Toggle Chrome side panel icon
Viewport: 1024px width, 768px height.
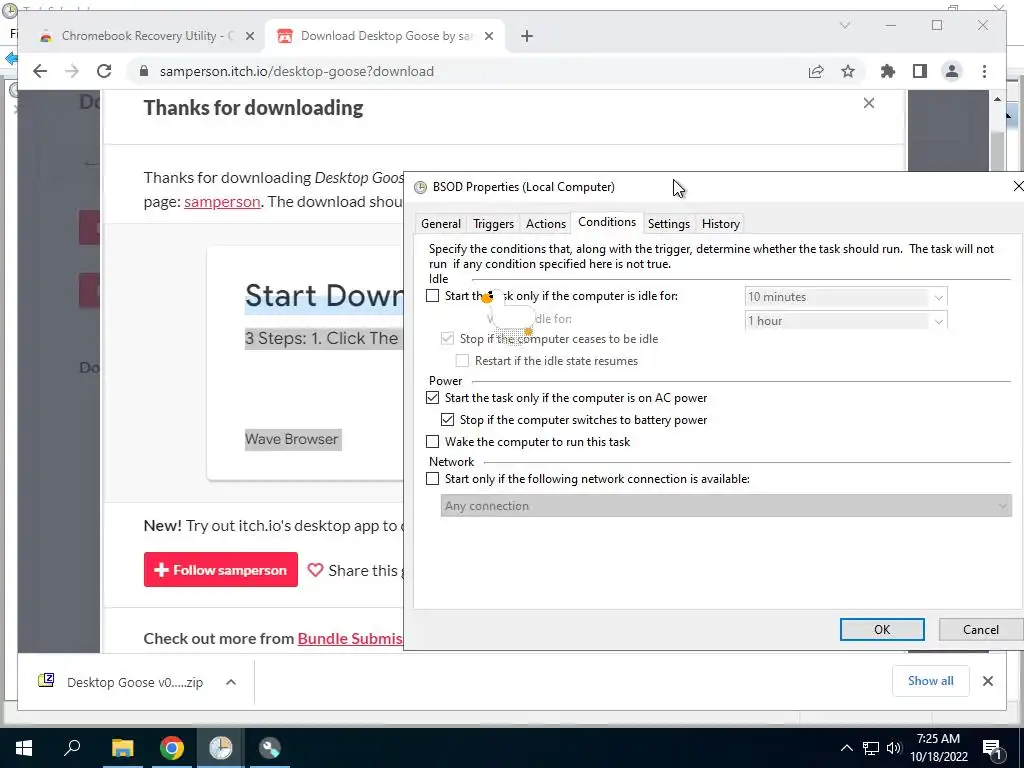[920, 71]
